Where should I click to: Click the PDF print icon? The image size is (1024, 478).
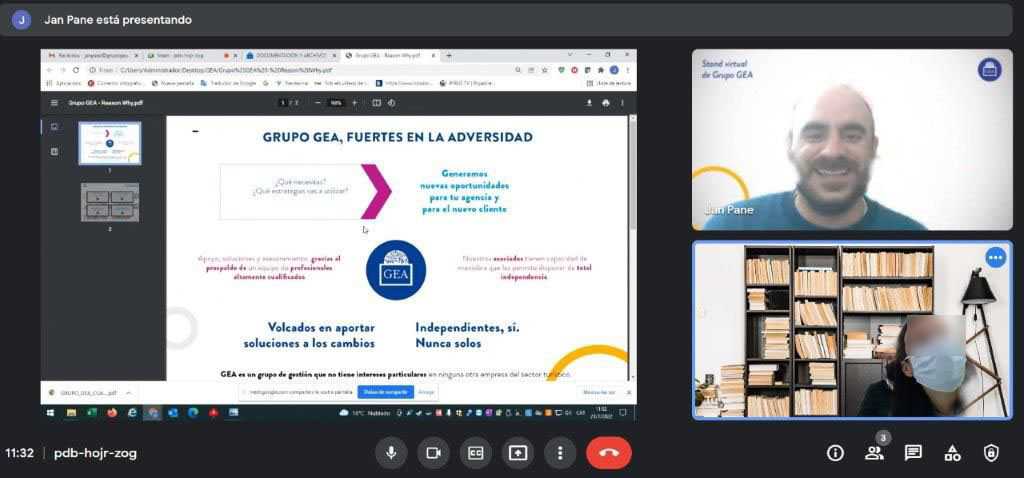pyautogui.click(x=606, y=102)
